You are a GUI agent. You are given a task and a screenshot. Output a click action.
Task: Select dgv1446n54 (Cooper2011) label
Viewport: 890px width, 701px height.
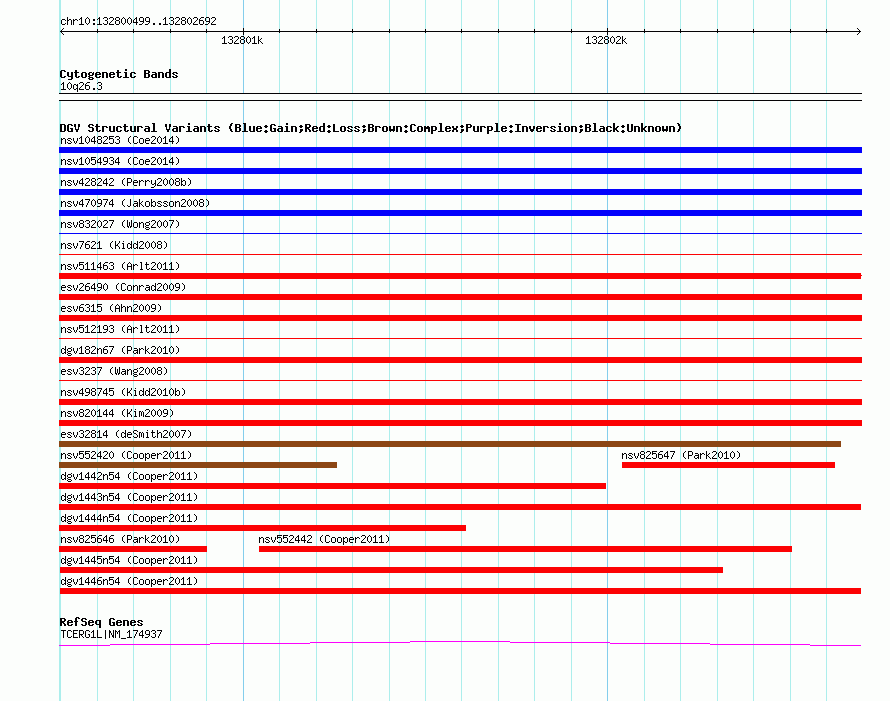[x=129, y=581]
